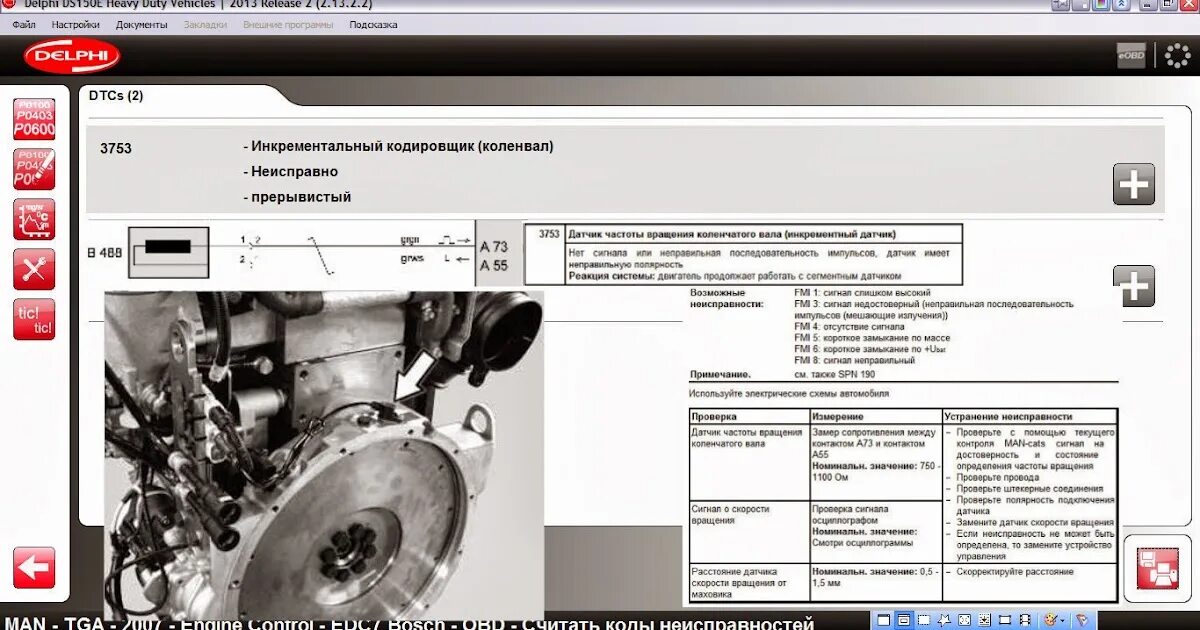
Task: Click the film strip video capture icon
Action: (1025, 620)
